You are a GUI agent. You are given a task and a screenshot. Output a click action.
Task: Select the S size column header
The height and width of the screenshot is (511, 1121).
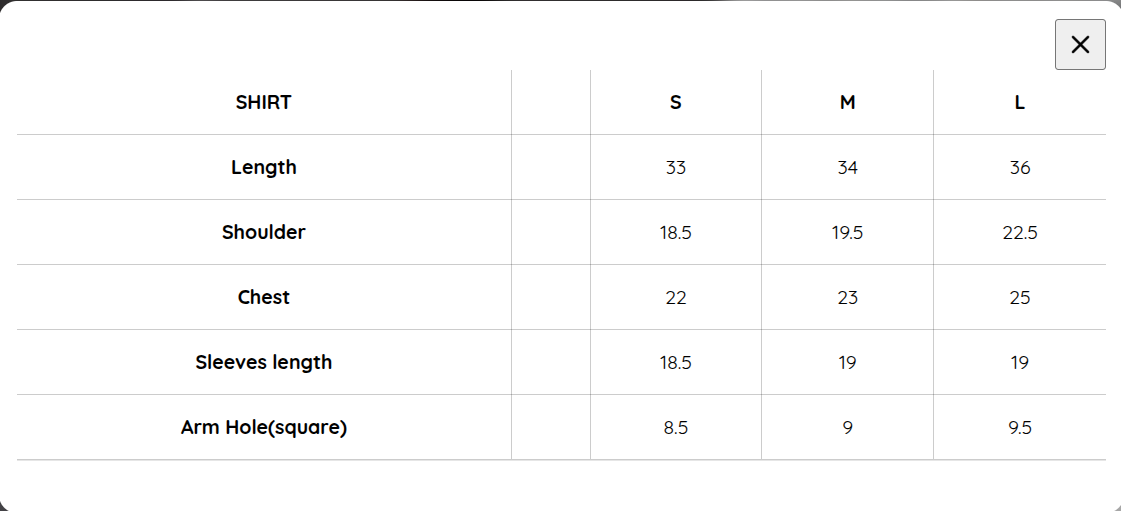[x=676, y=102]
